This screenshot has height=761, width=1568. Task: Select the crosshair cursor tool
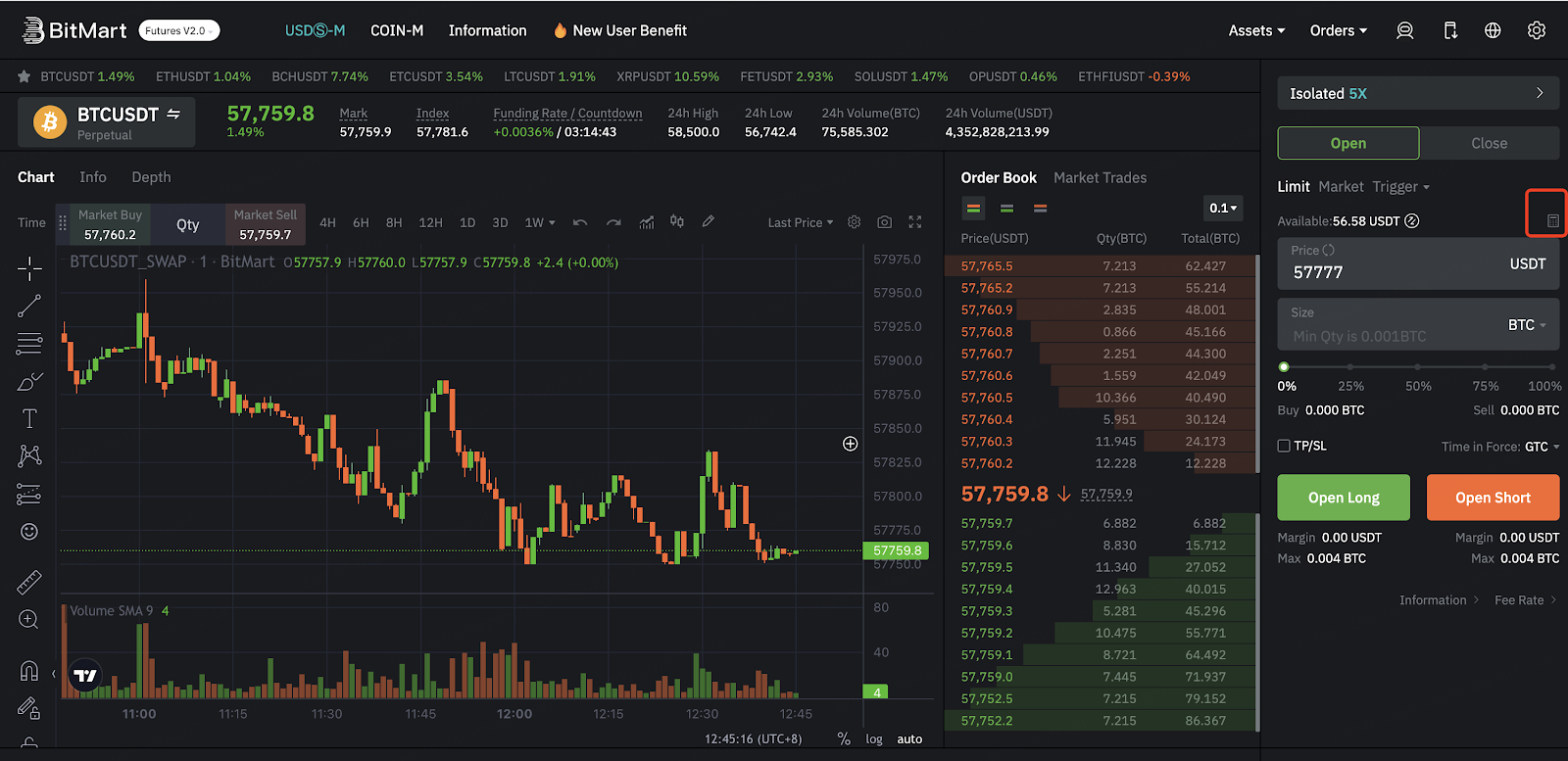(29, 268)
